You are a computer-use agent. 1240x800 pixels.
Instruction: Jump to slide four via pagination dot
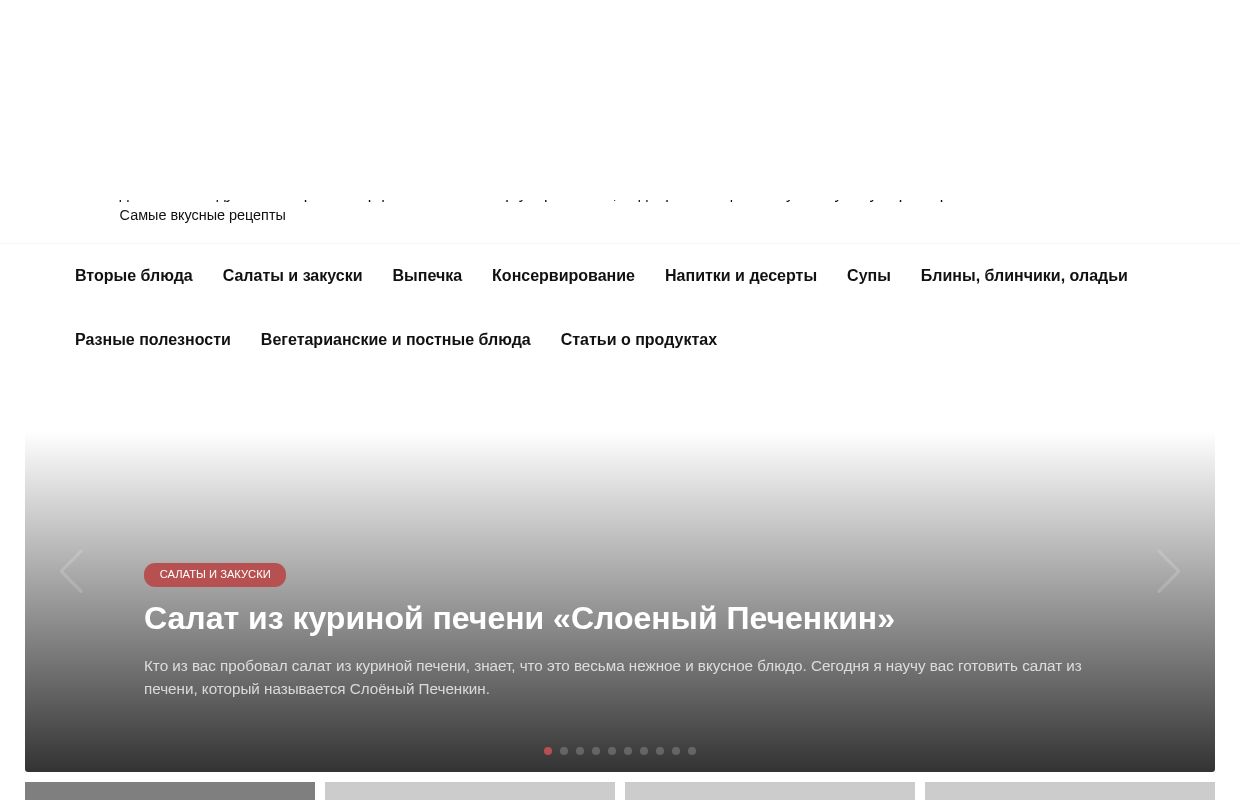point(596,751)
